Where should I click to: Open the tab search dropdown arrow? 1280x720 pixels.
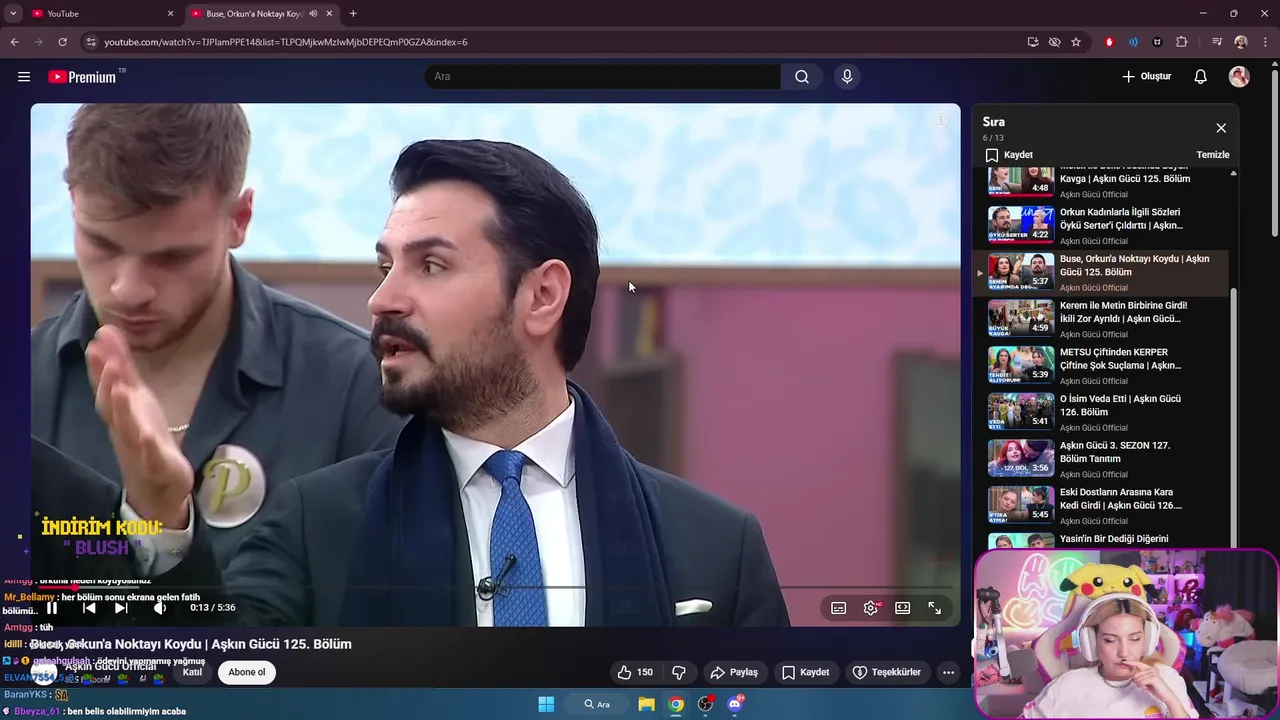click(12, 14)
